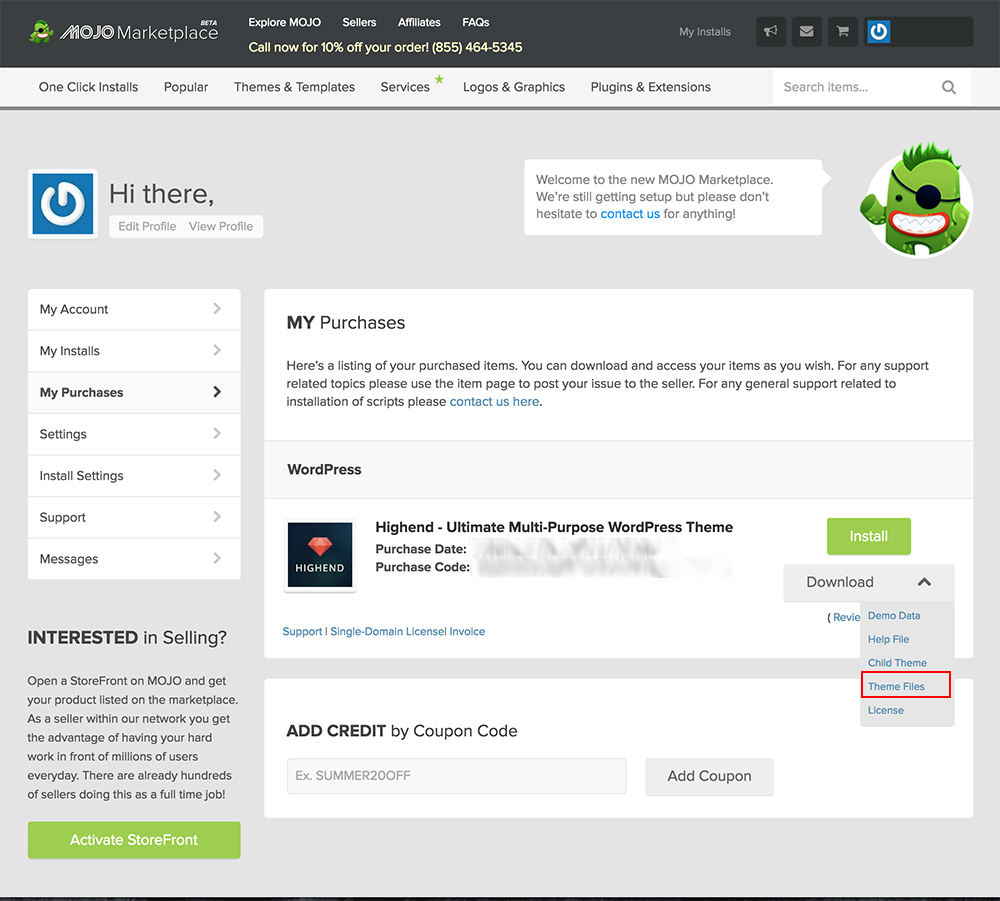
Task: Click the search magnifier icon
Action: pyautogui.click(x=948, y=87)
